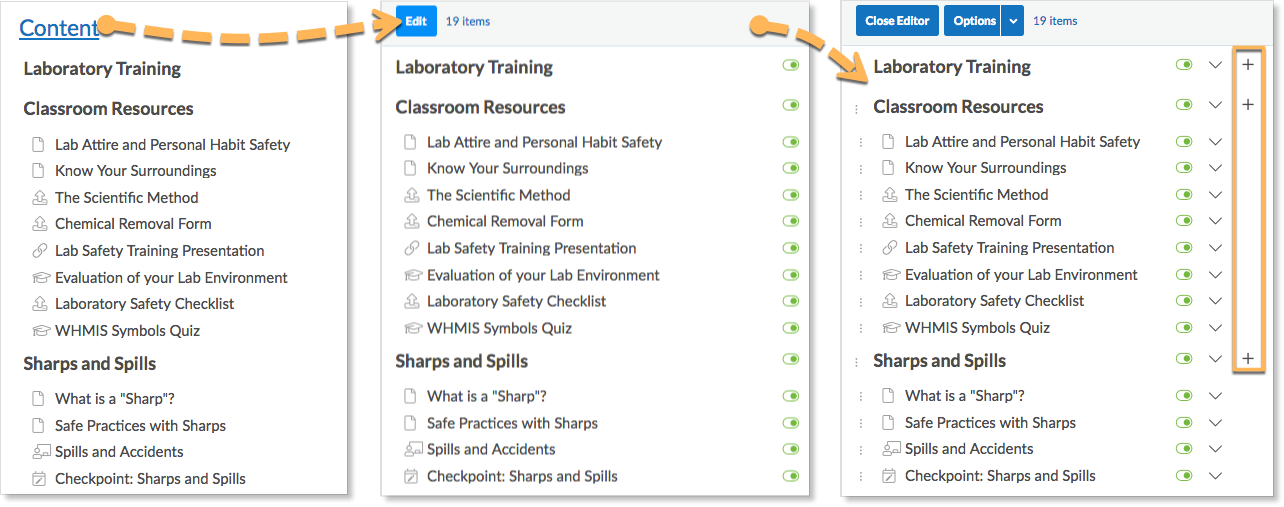Toggle visibility switch for The Scientific Method in editor
1284x507 pixels.
[x=1185, y=195]
